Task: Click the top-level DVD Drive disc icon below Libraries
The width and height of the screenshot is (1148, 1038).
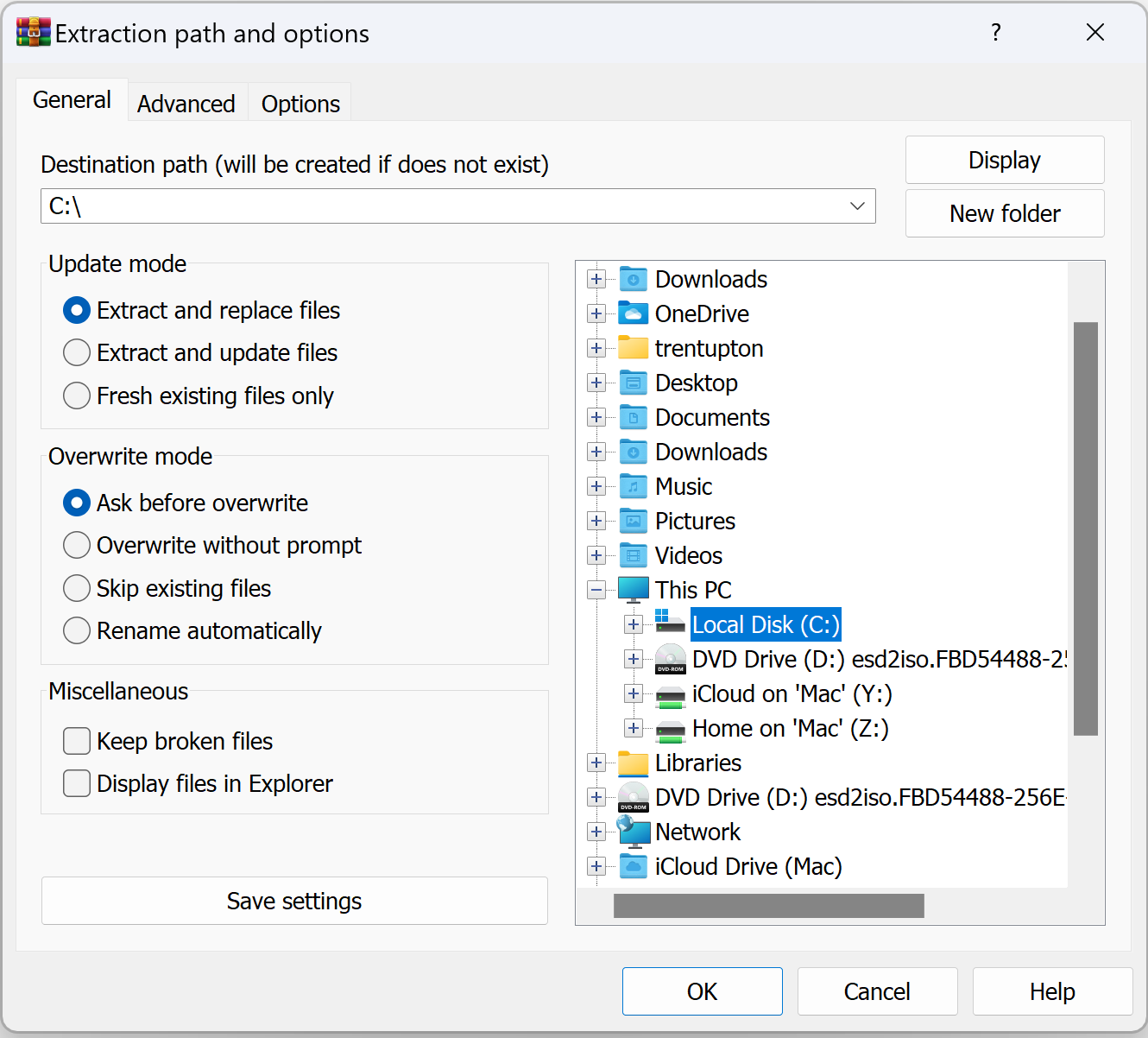Action: pyautogui.click(x=633, y=797)
